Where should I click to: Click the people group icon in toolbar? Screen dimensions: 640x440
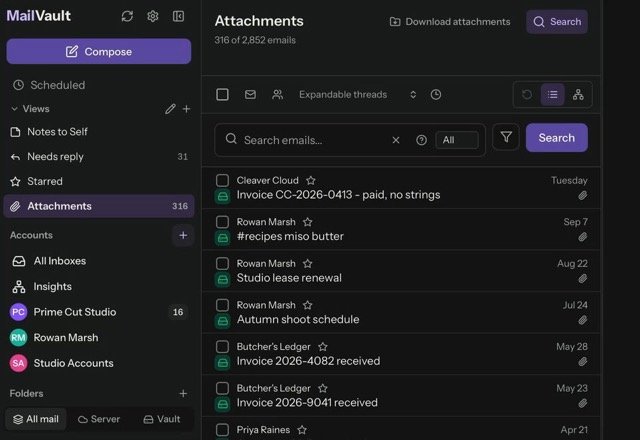(x=278, y=95)
